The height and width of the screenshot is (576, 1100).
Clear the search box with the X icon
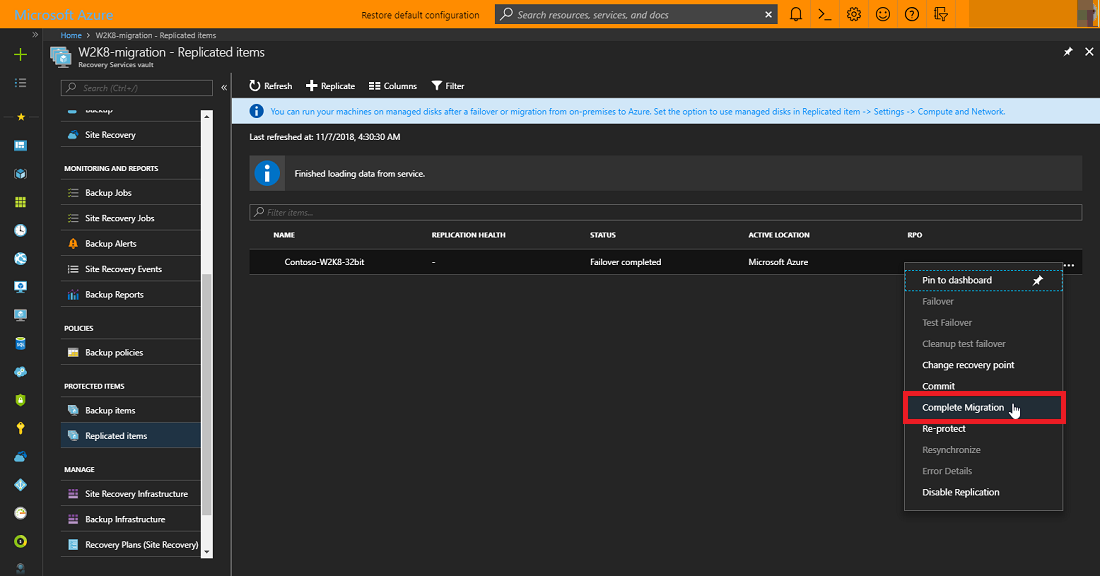[768, 14]
